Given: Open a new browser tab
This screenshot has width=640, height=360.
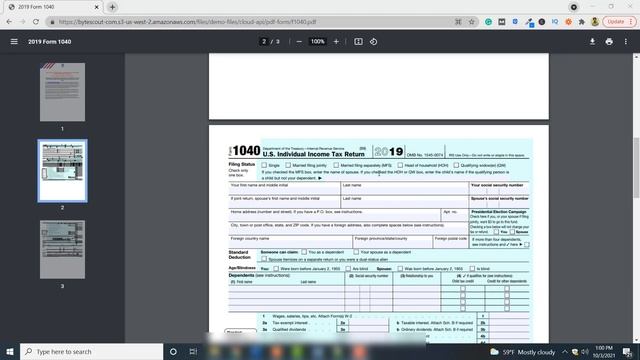Looking at the screenshot, I should coord(112,7).
